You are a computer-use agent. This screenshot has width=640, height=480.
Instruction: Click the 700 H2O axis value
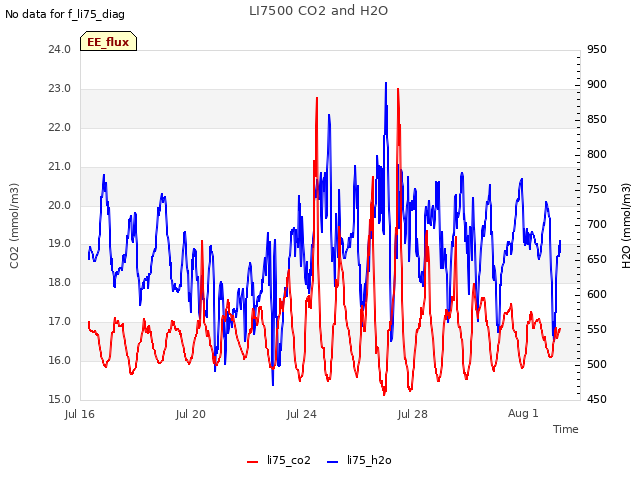tap(597, 224)
